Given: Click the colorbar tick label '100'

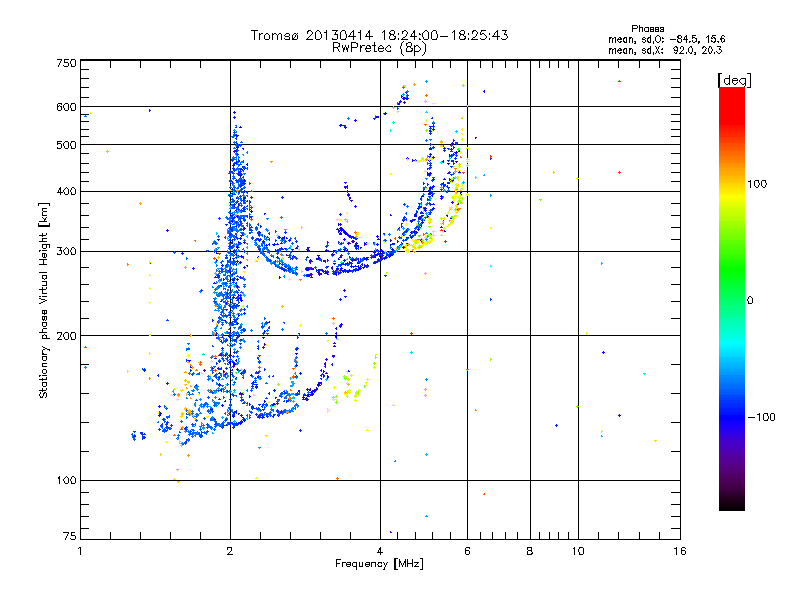Looking at the screenshot, I should click(757, 184).
